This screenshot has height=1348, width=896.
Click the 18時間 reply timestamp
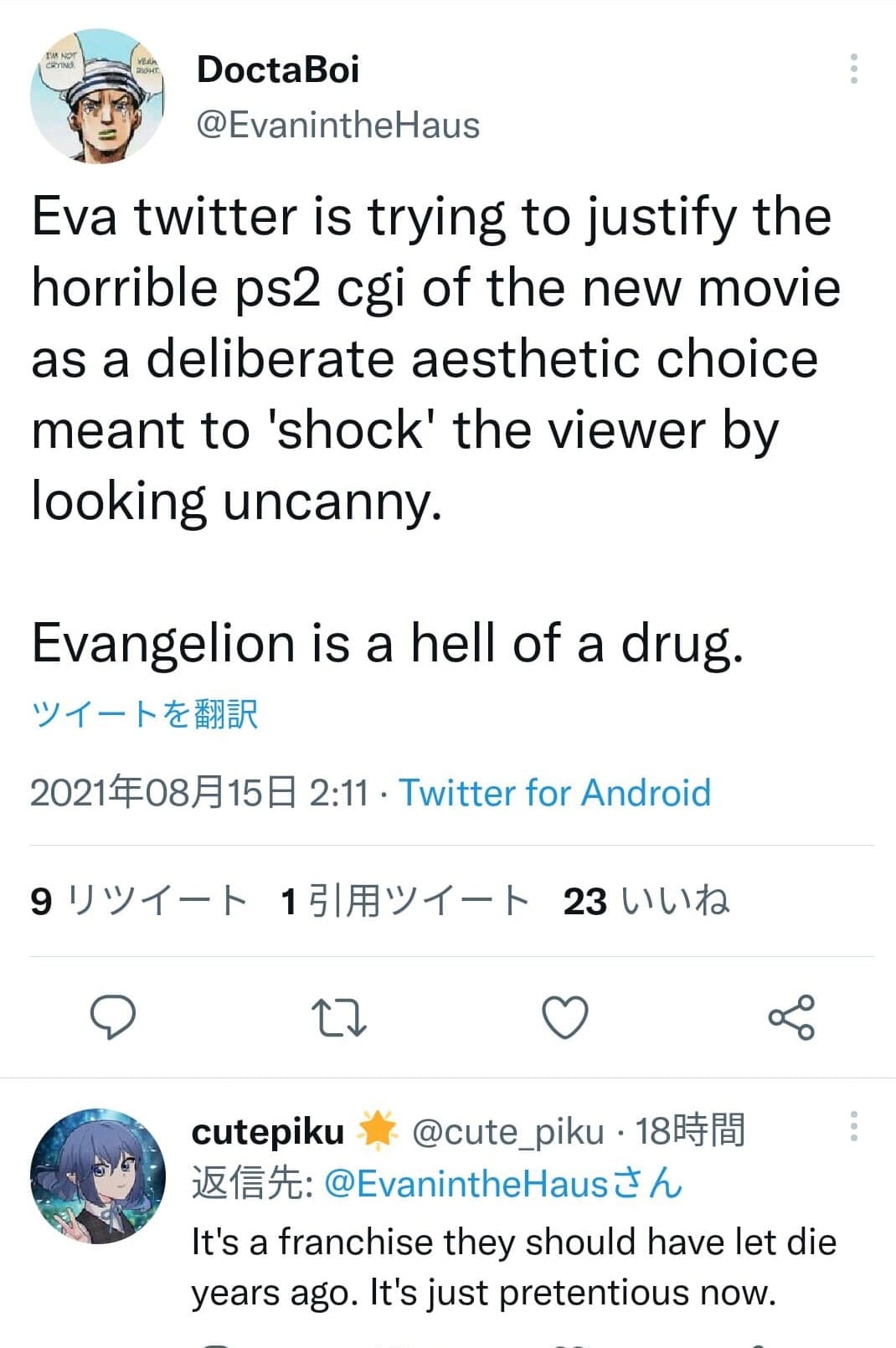[690, 1131]
